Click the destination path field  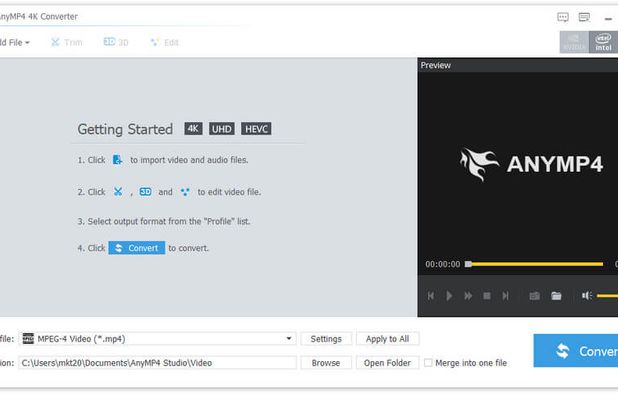[157, 362]
